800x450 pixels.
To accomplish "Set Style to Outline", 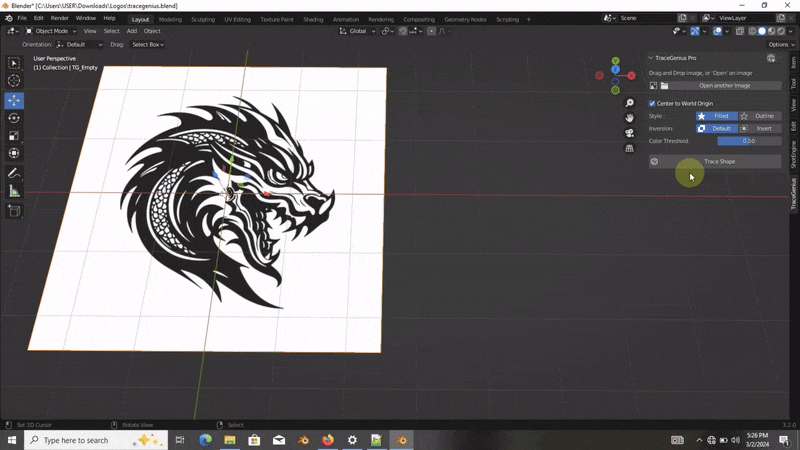I will 759,116.
